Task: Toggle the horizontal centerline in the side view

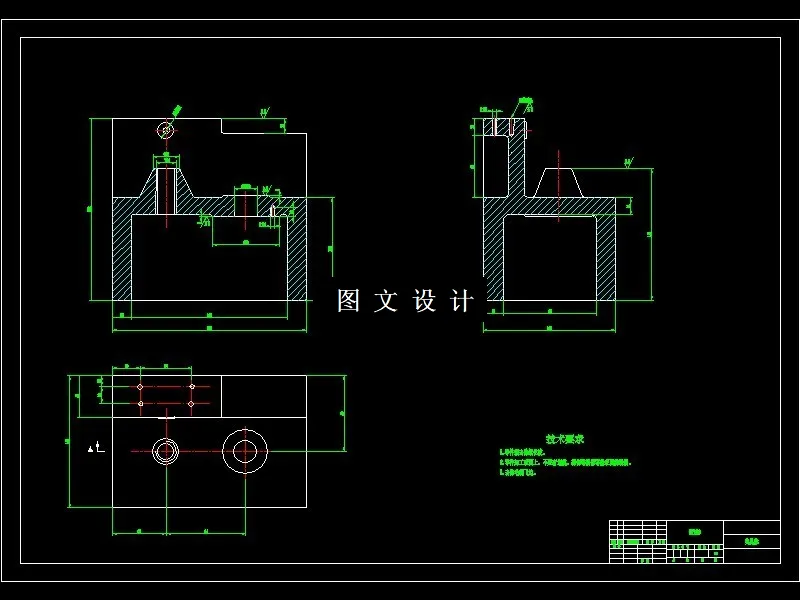Action: coord(526,130)
